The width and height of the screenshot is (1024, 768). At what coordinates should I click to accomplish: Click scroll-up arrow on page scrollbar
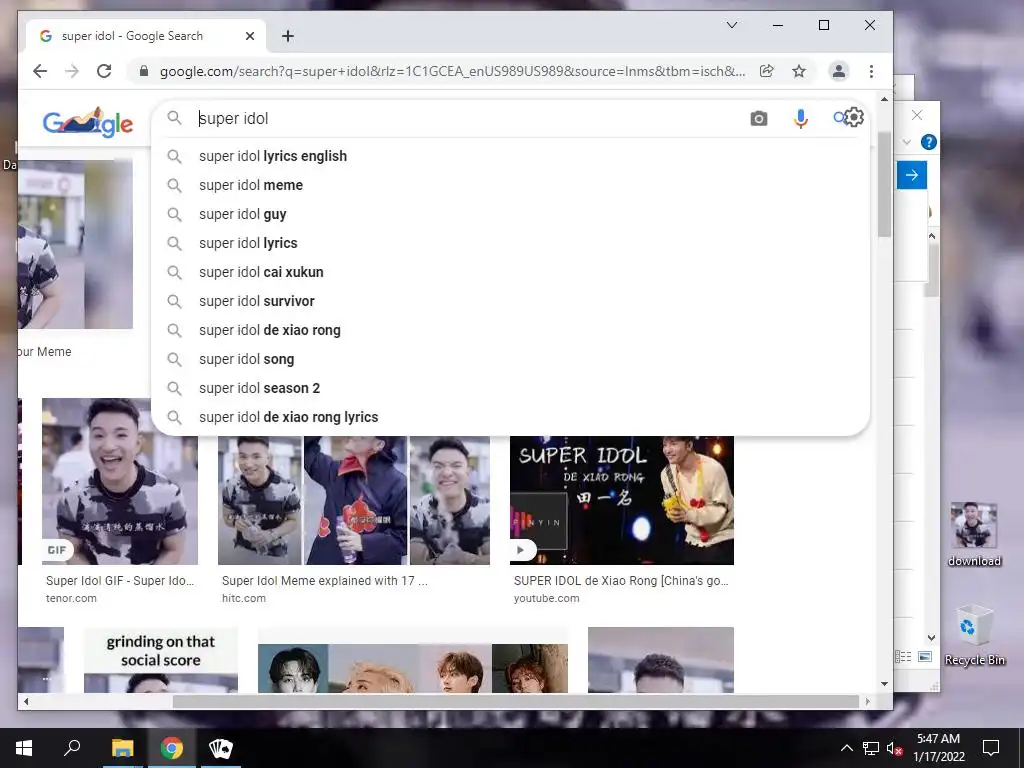click(884, 99)
